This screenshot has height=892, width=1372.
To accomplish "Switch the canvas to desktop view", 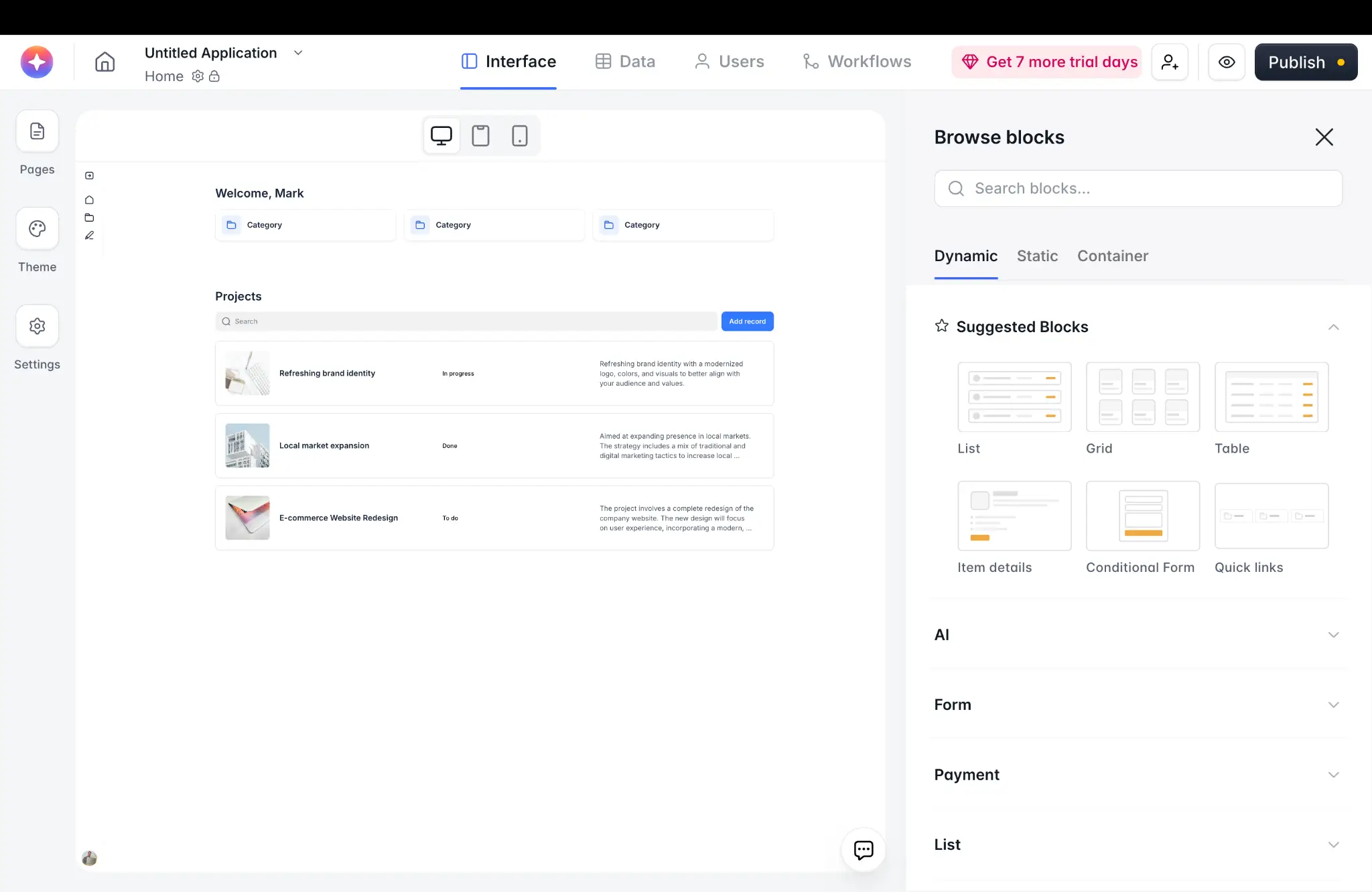I will click(x=441, y=135).
